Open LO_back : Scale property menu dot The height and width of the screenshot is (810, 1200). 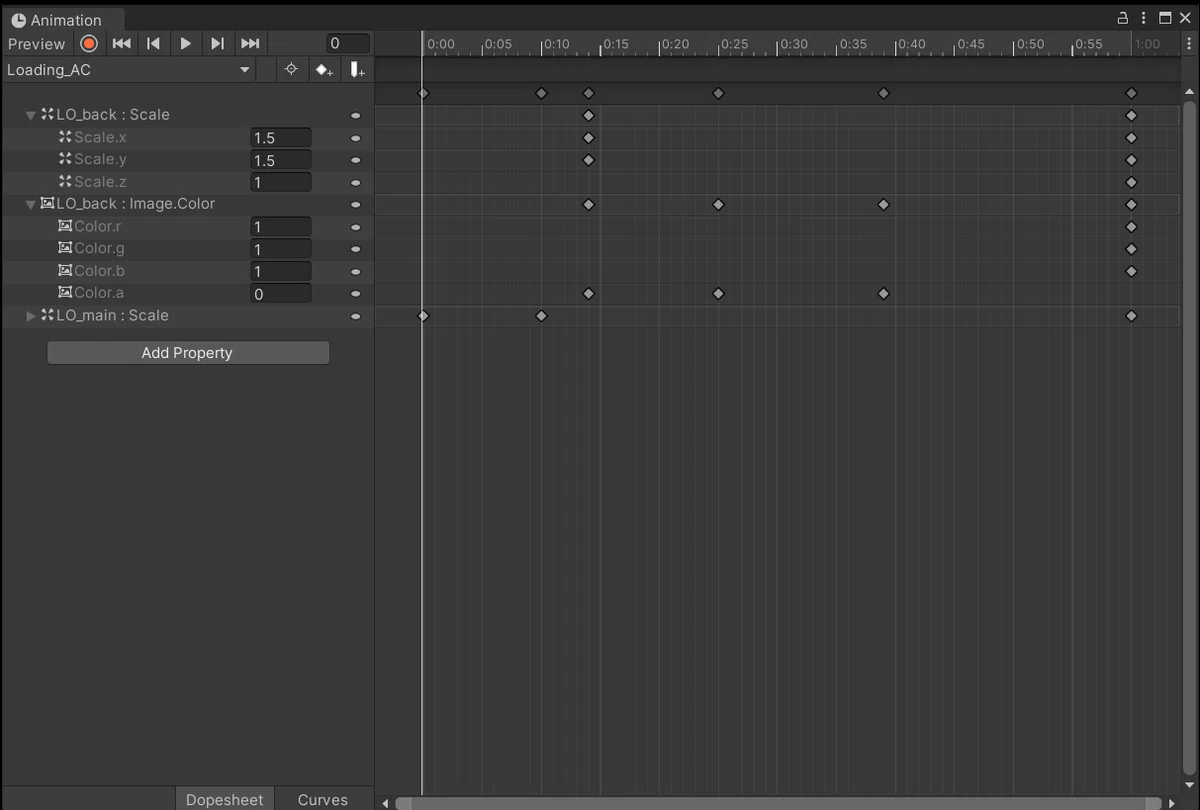(x=355, y=115)
